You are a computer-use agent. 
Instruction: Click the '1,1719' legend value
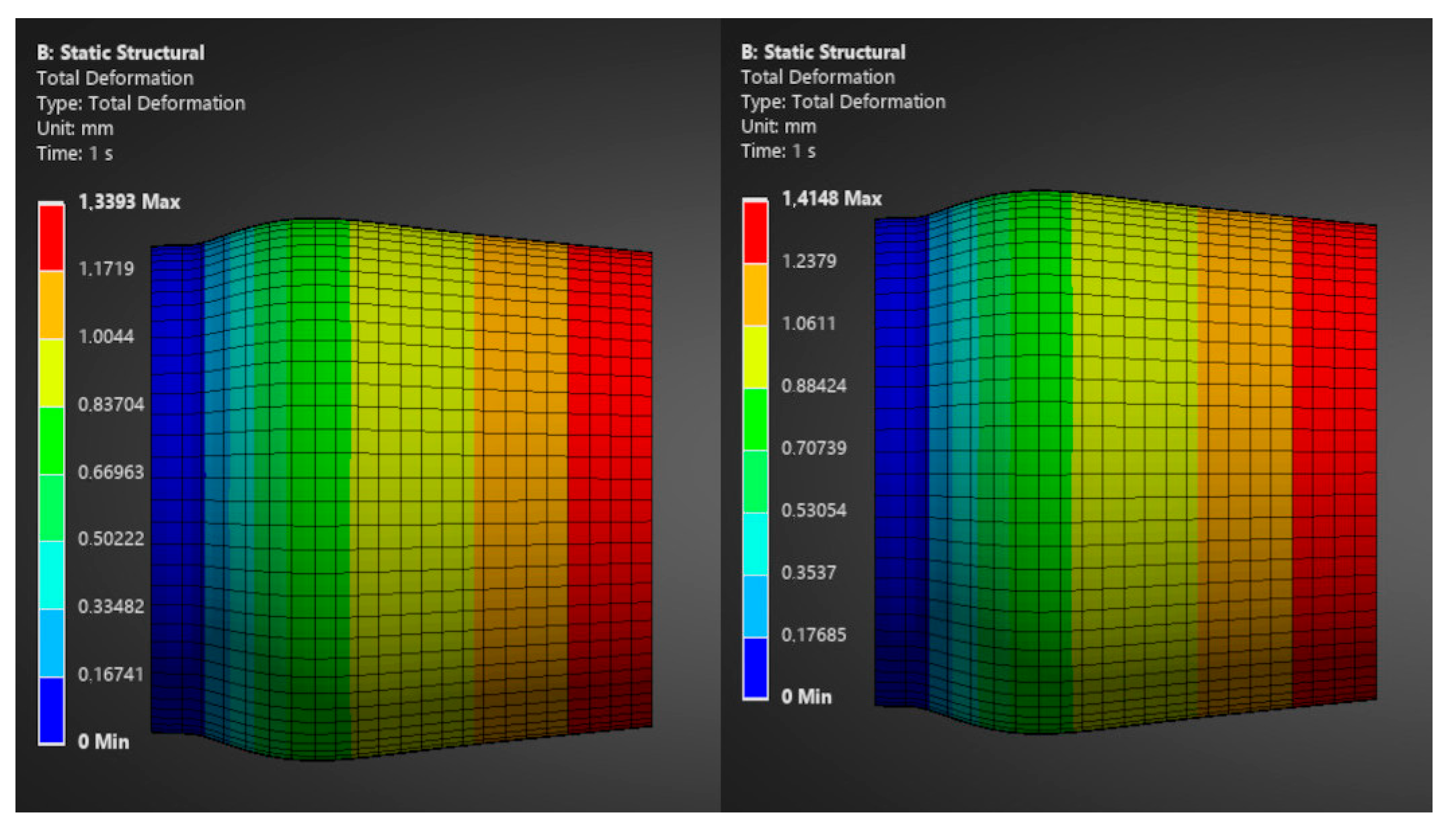coord(106,269)
